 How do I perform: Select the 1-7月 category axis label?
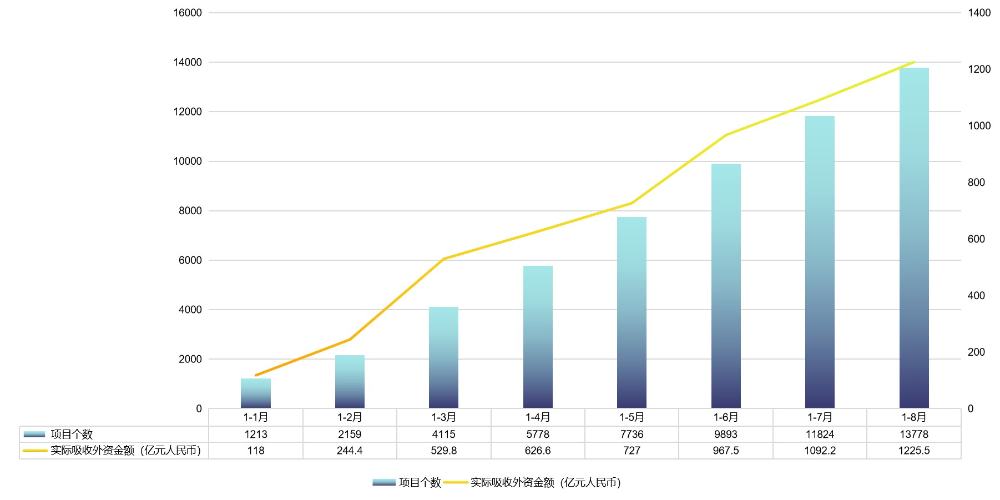(x=820, y=417)
